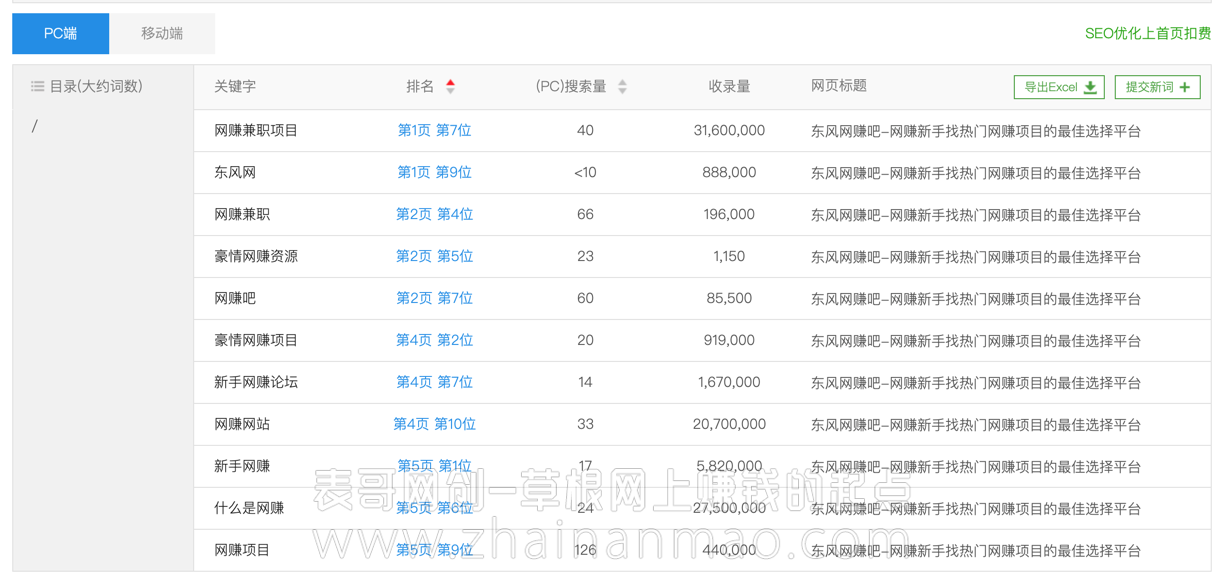Open ranking link 第5页 第1位 for 新手网赚

coord(434,466)
